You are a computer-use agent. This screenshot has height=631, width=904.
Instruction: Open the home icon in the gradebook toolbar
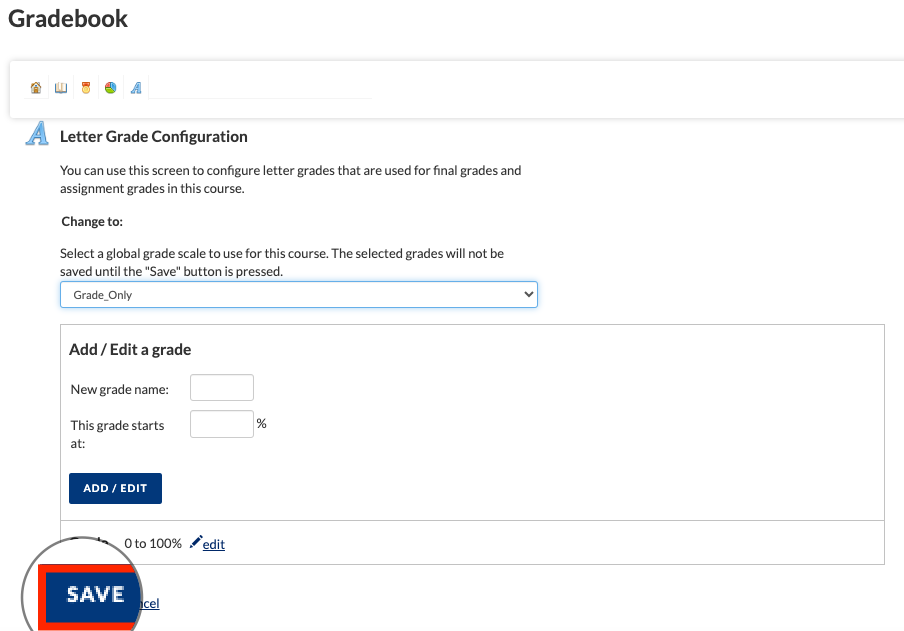[36, 88]
